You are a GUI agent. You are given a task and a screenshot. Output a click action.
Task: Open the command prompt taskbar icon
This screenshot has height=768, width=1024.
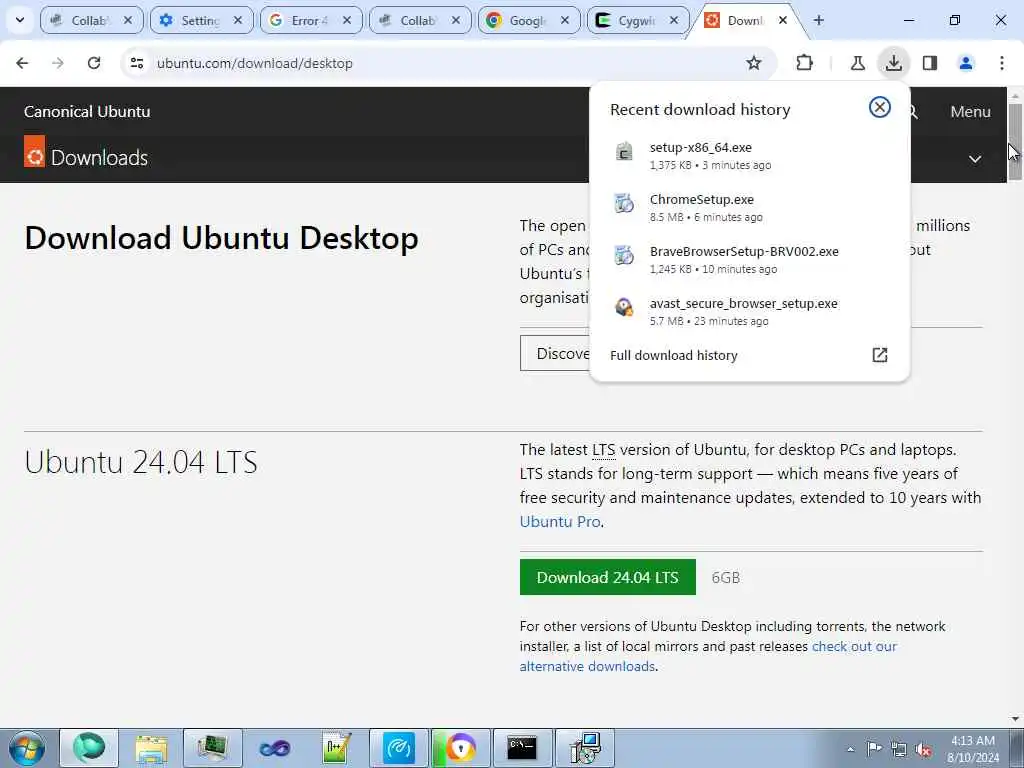coord(522,748)
